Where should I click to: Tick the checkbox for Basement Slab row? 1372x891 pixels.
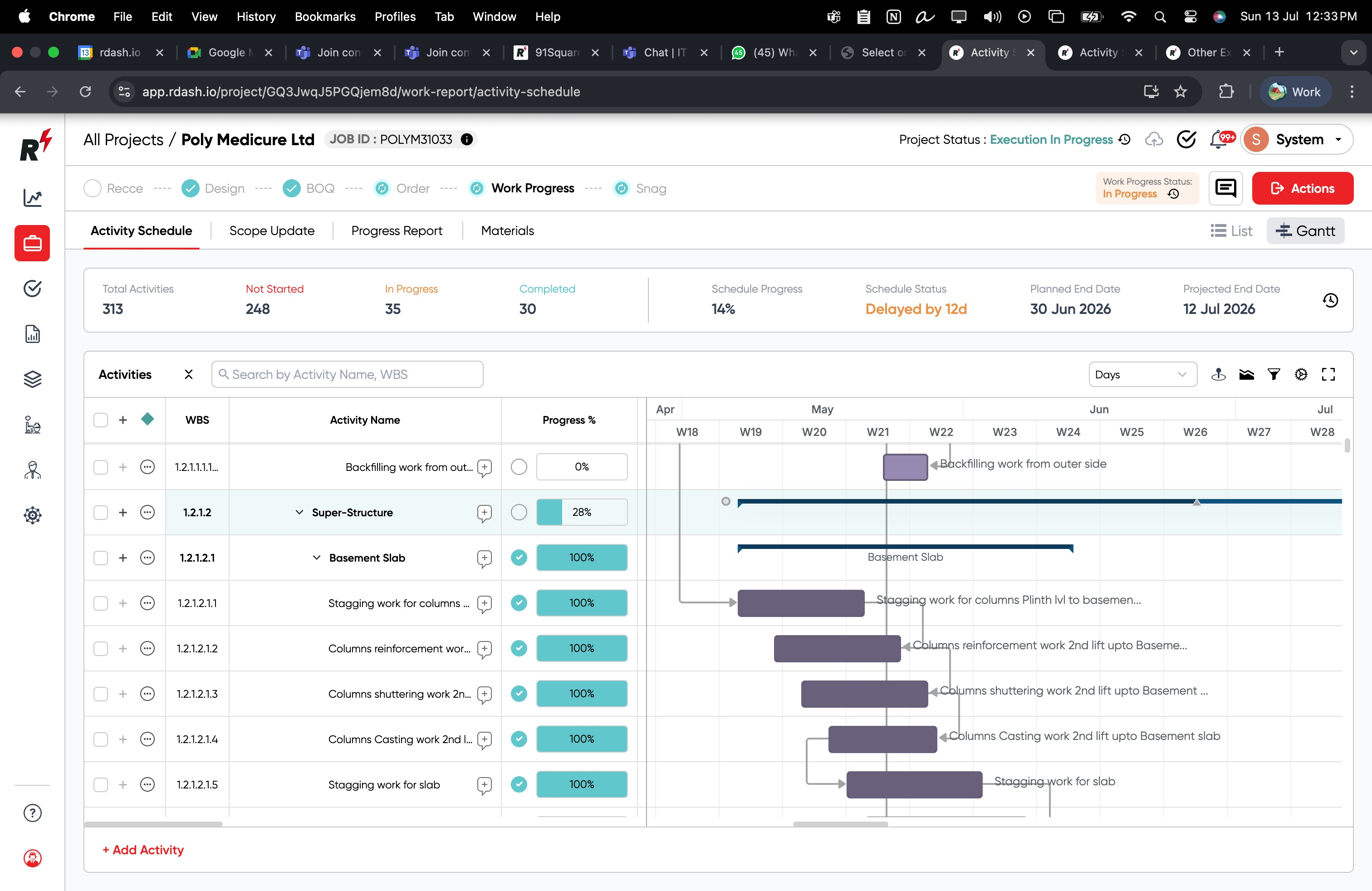point(101,557)
